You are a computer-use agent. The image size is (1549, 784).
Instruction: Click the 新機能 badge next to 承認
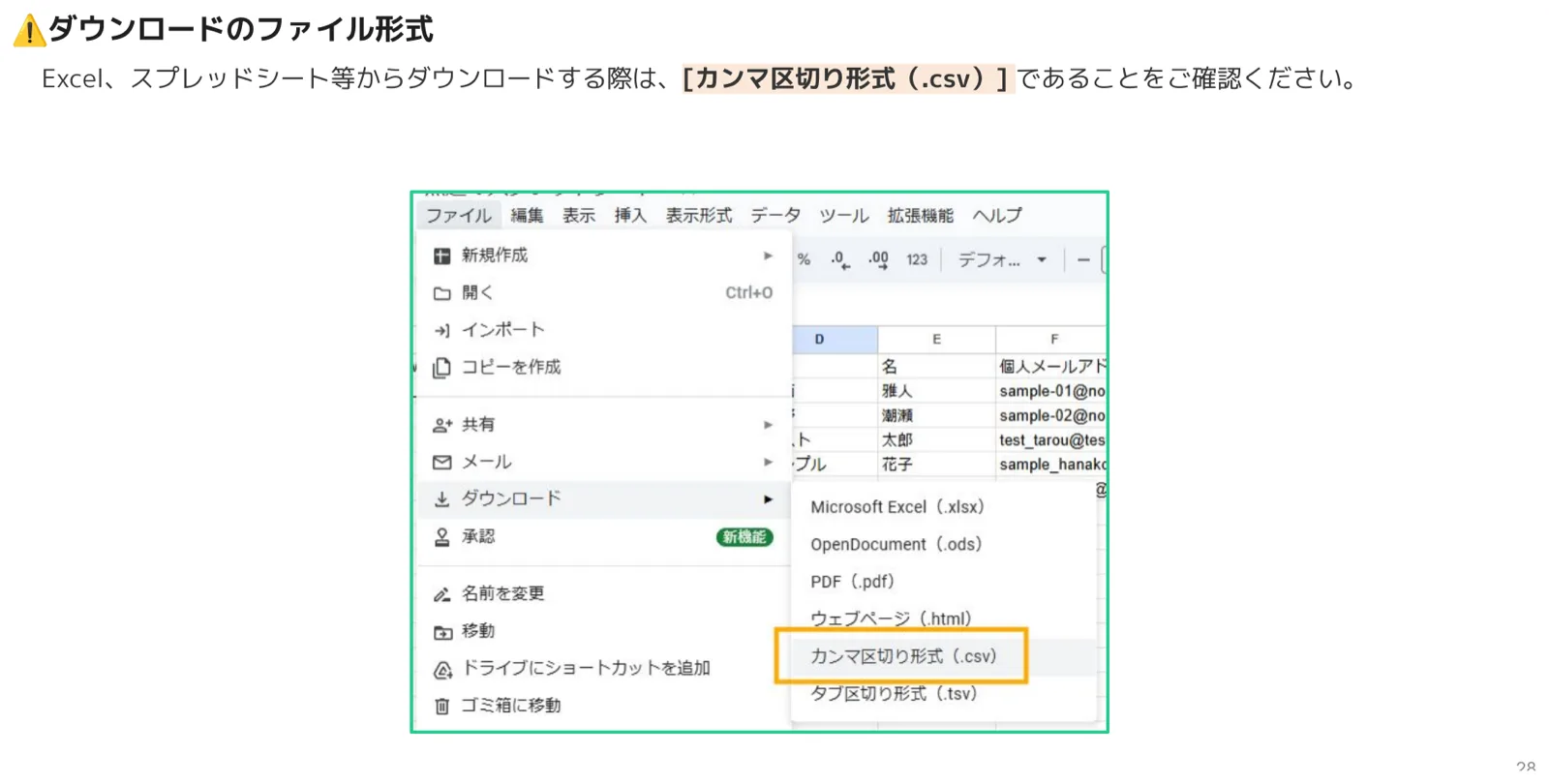click(x=744, y=537)
